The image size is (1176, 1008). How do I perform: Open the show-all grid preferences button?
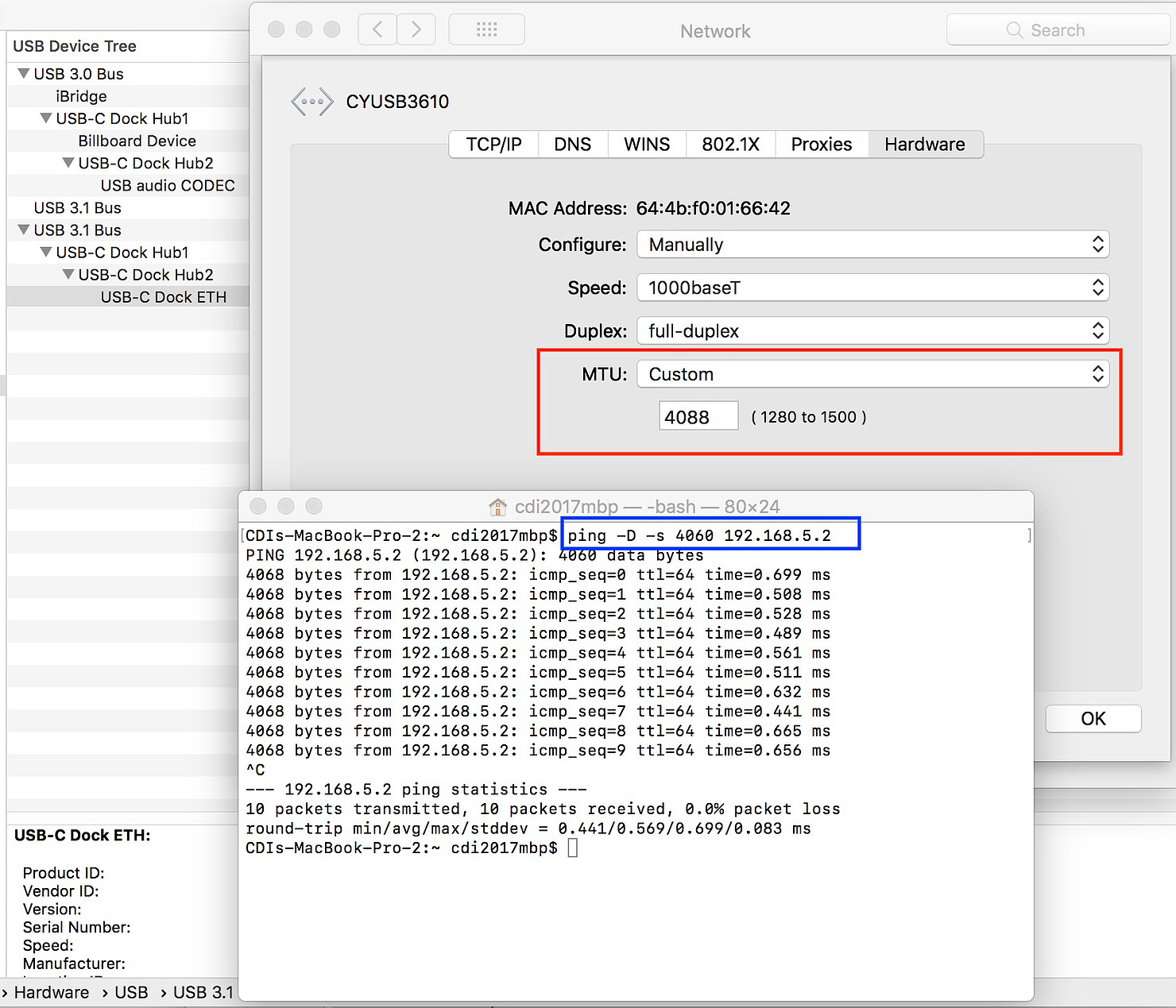(x=486, y=30)
